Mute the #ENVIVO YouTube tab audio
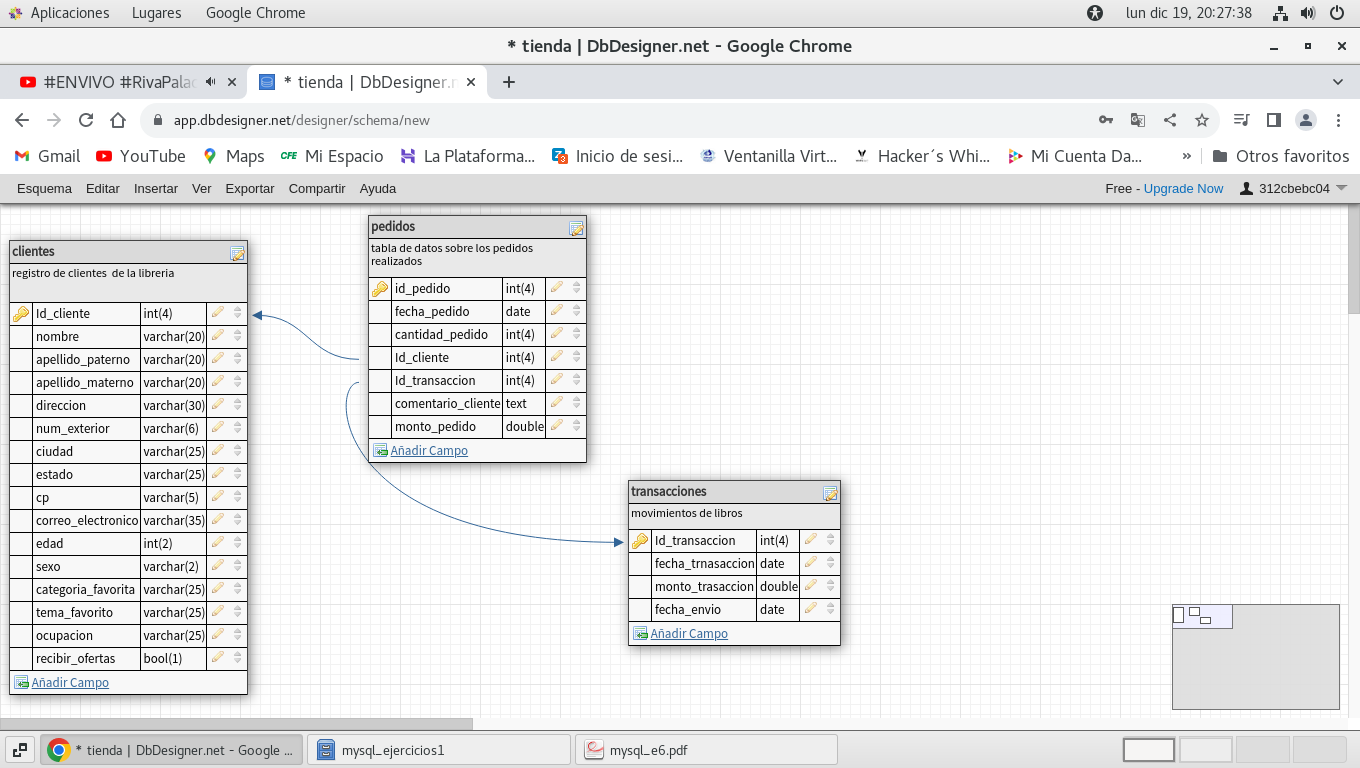1360x768 pixels. tap(211, 82)
